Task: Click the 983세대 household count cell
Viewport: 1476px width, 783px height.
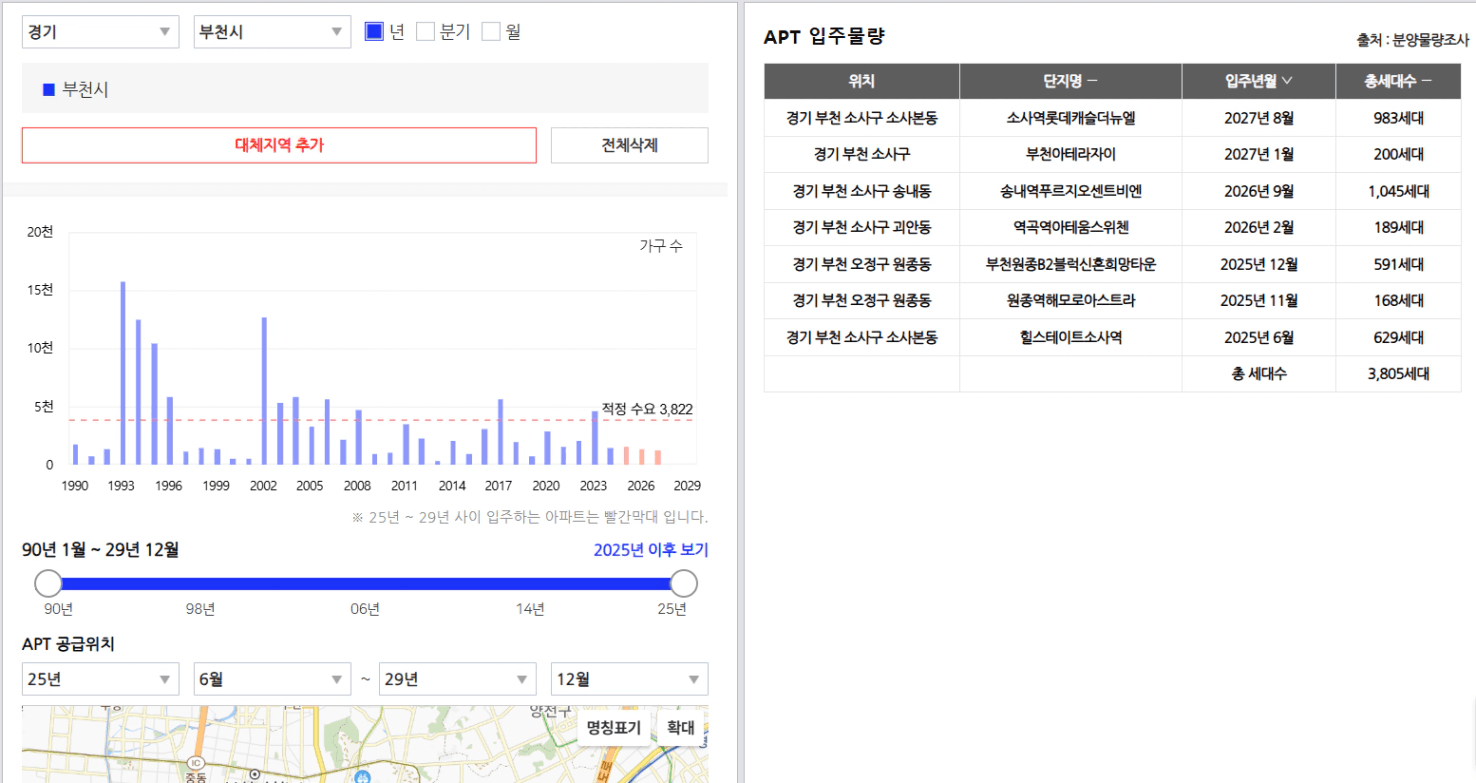Action: click(1398, 118)
